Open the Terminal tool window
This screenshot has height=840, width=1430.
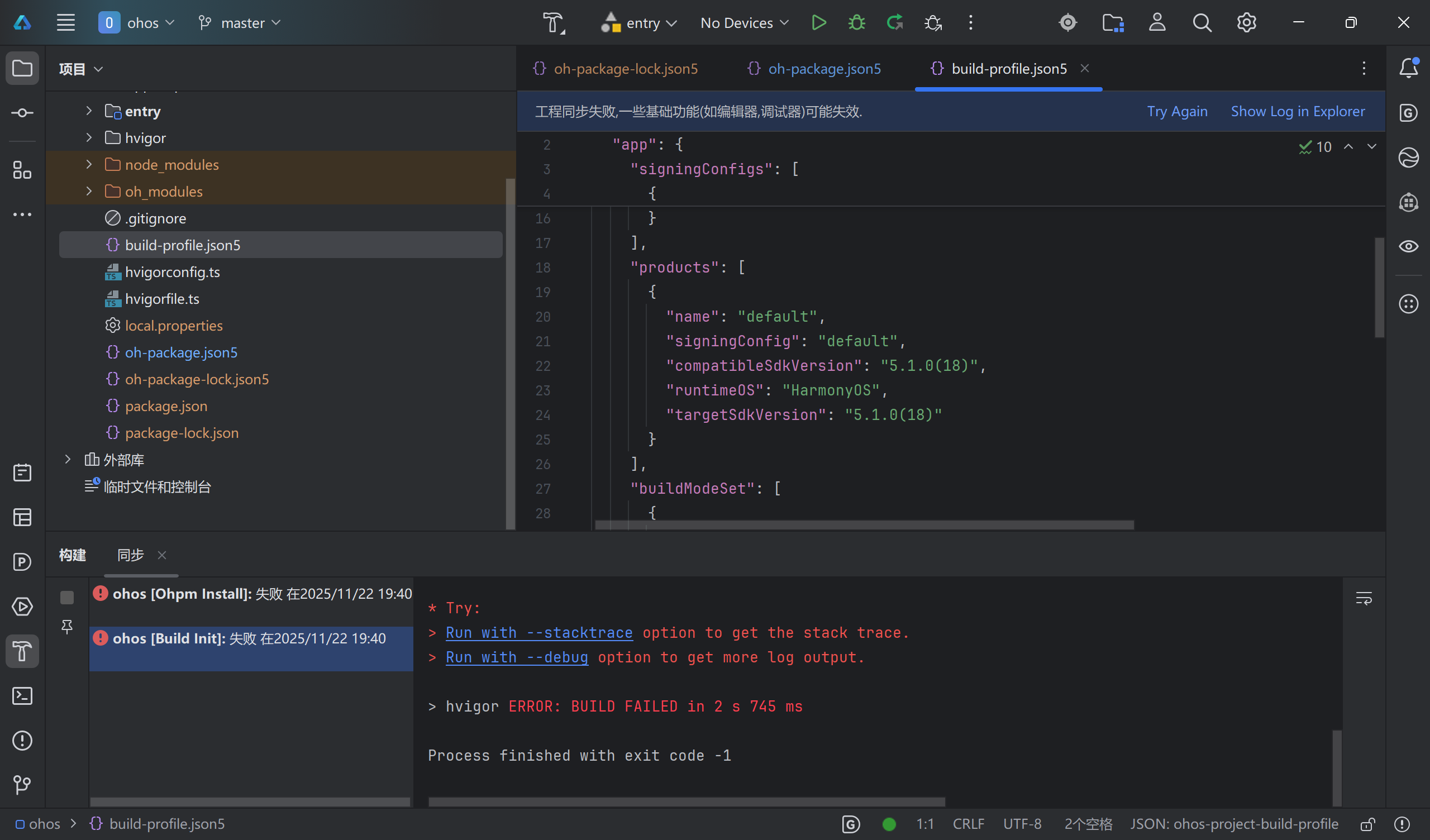pos(22,696)
